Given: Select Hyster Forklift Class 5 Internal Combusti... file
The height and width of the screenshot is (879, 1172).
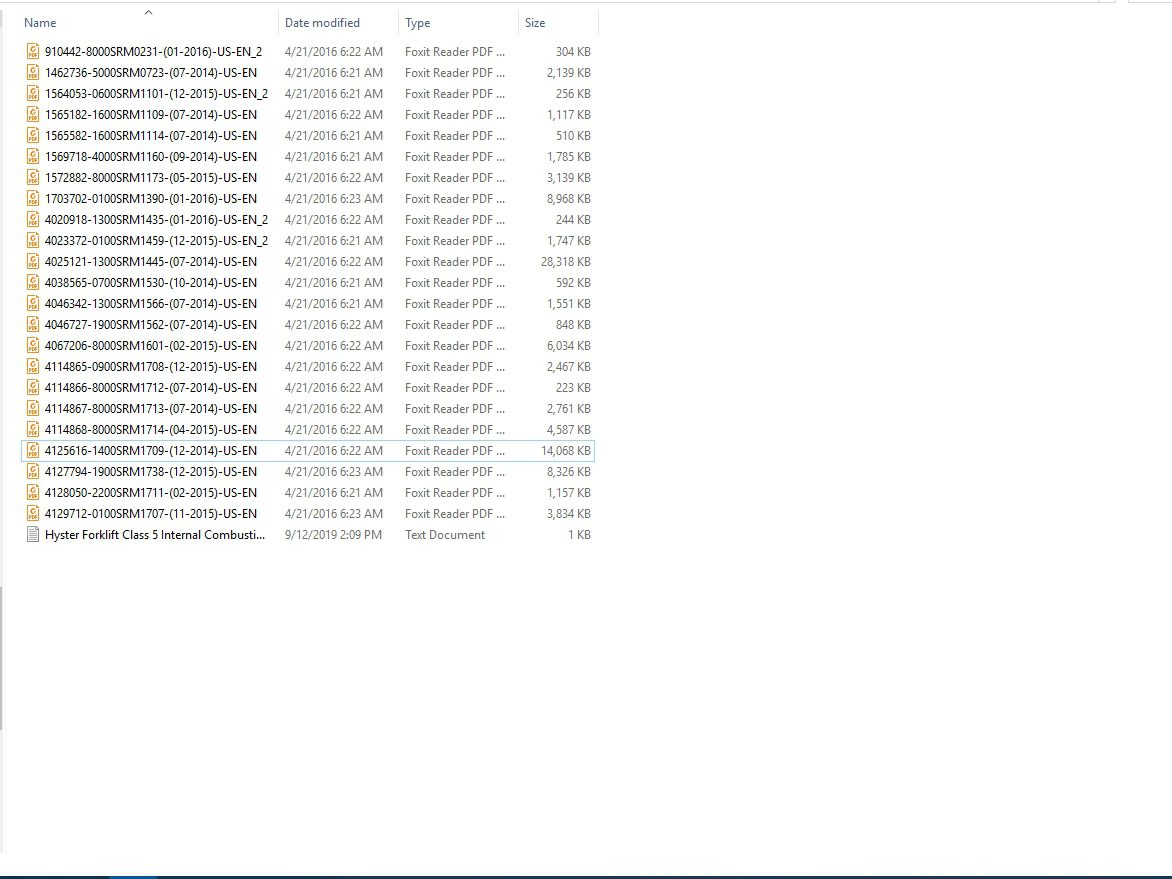Looking at the screenshot, I should click(155, 534).
